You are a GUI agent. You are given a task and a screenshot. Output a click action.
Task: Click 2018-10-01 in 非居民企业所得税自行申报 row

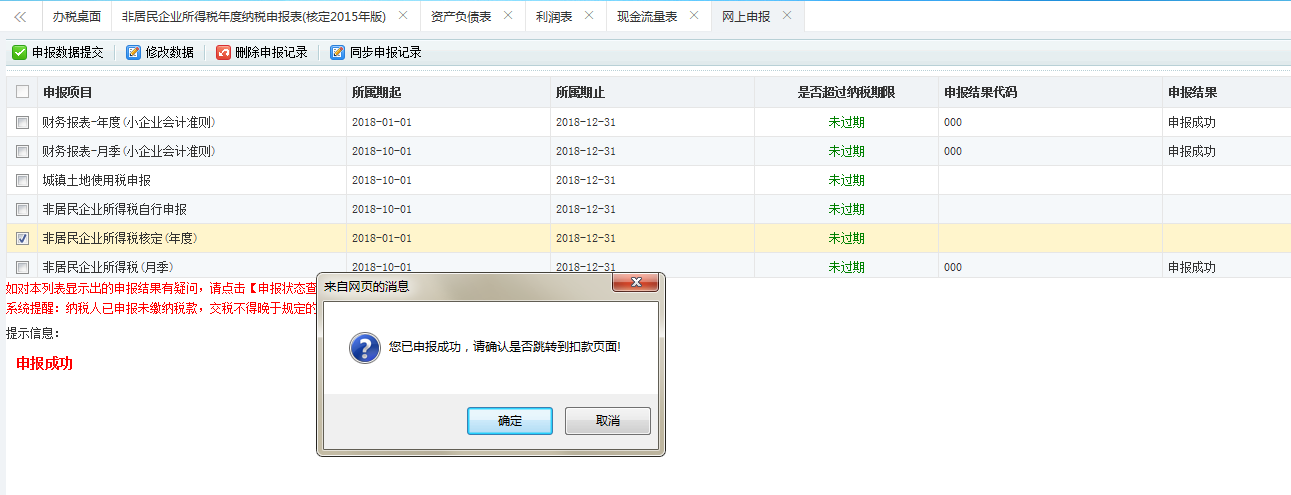pyautogui.click(x=382, y=209)
